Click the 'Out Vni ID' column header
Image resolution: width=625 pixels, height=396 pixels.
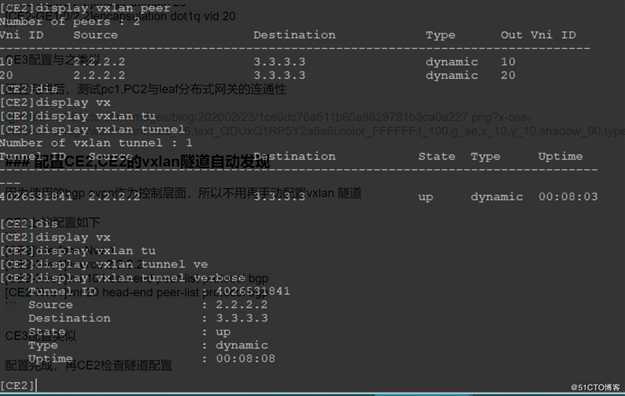[538, 35]
